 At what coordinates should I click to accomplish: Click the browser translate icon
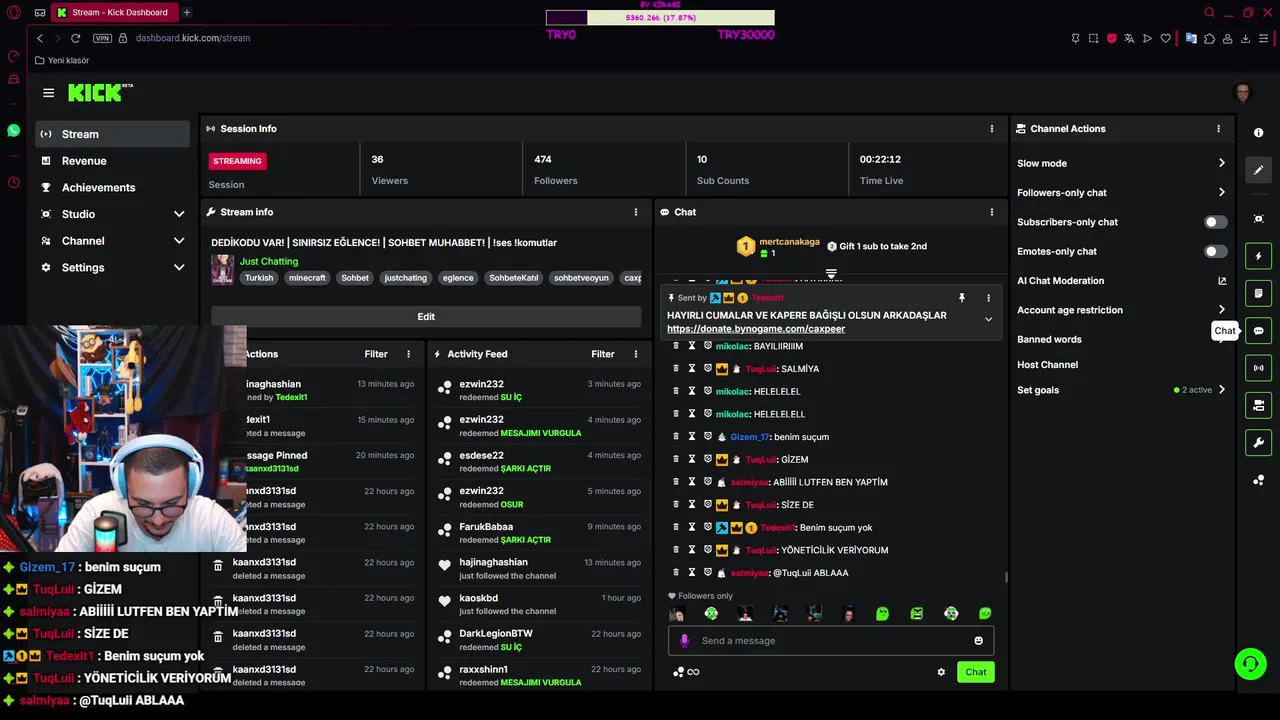(1129, 38)
